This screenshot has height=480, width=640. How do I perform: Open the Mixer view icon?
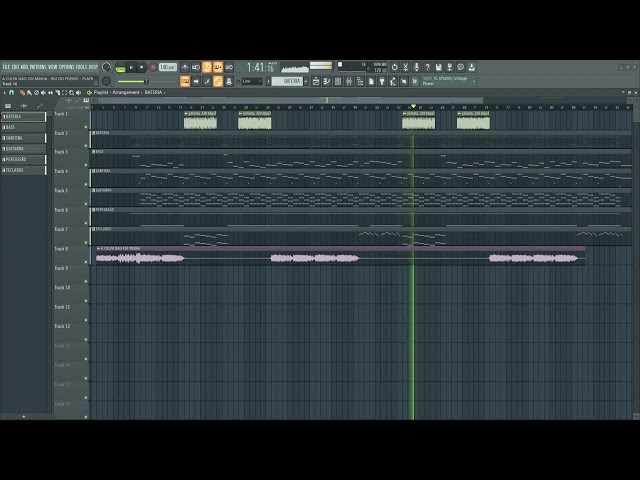pos(349,81)
